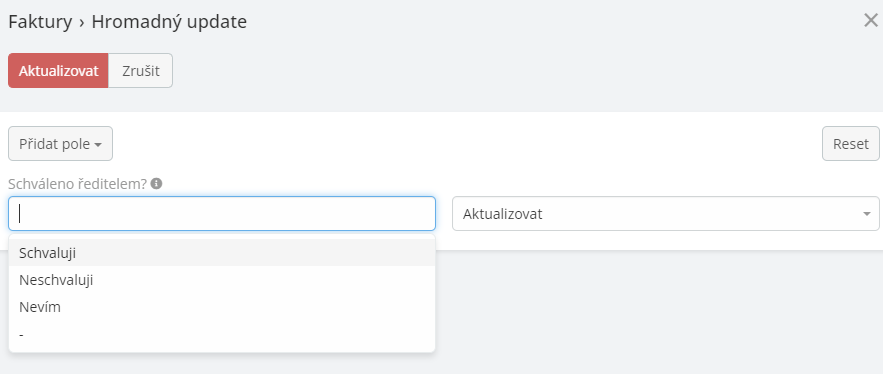Click empty header space right of Zrušit

click(507, 71)
